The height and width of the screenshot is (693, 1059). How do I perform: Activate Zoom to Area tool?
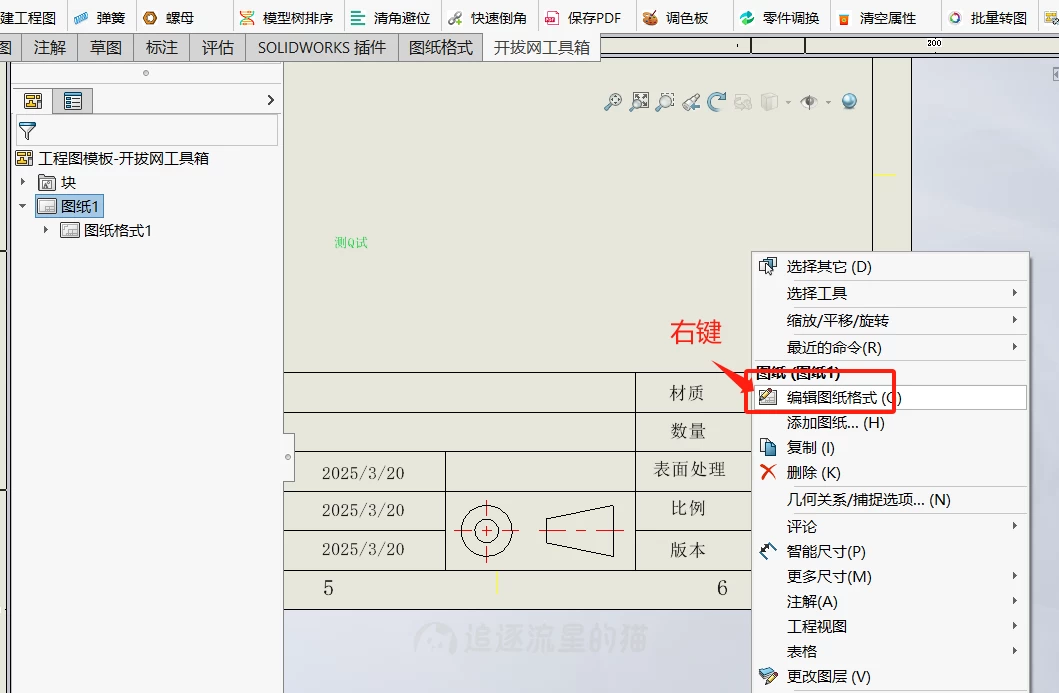663,102
